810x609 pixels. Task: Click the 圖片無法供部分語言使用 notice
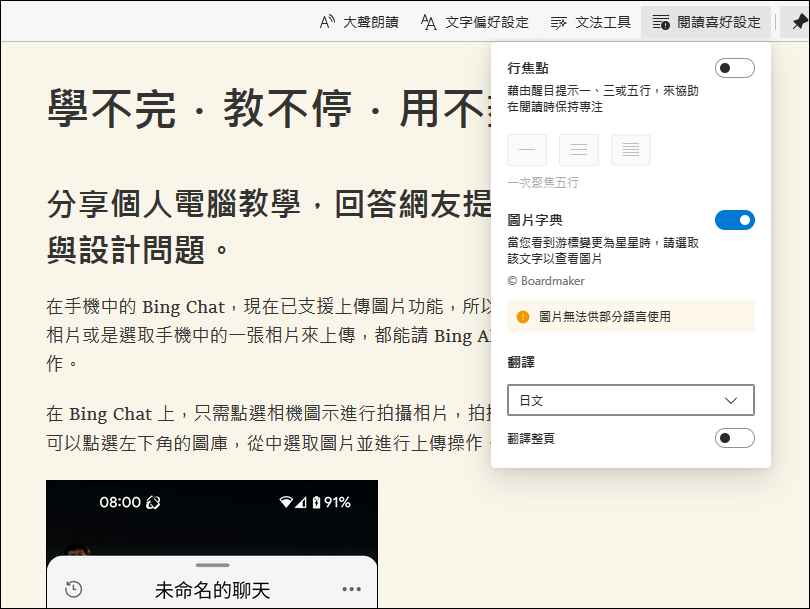coord(631,316)
